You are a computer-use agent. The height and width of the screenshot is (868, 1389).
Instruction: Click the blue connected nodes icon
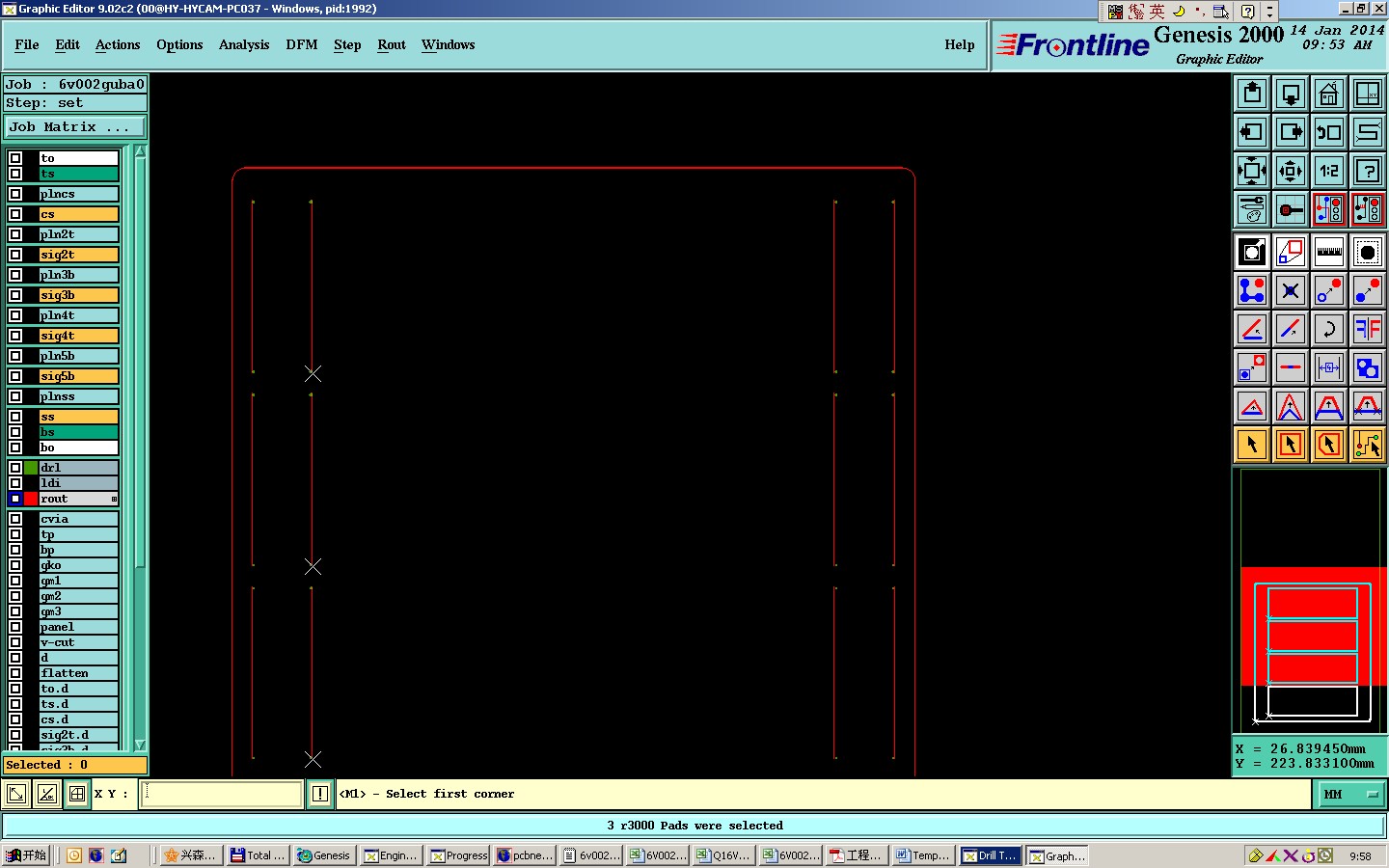1252,290
